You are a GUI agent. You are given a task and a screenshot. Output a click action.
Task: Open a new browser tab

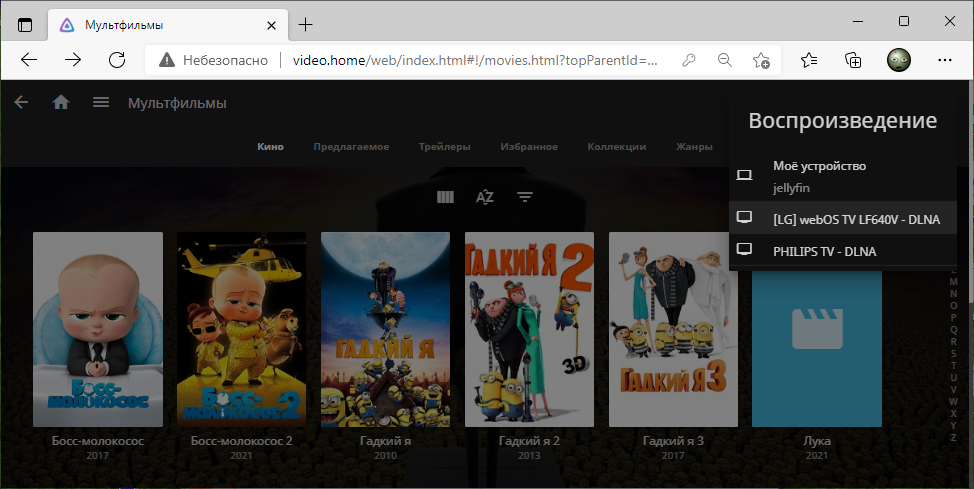[305, 25]
